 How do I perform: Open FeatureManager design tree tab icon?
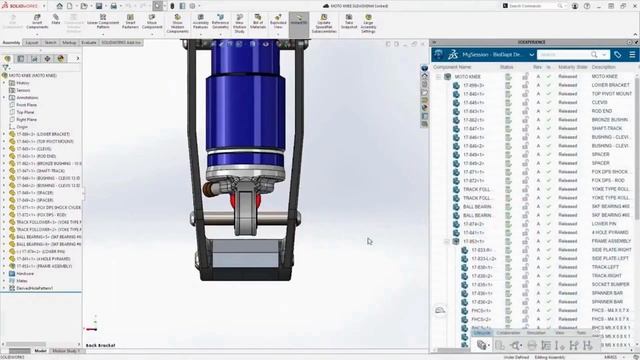8,59
